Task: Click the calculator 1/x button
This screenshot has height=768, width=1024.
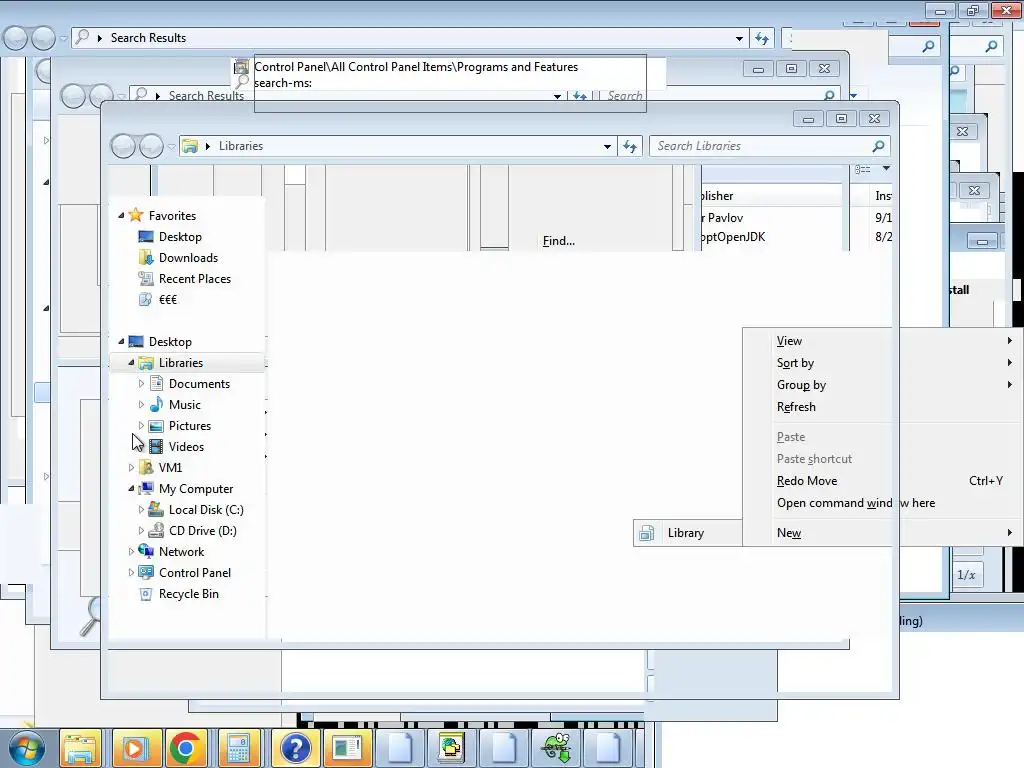Action: point(966,575)
